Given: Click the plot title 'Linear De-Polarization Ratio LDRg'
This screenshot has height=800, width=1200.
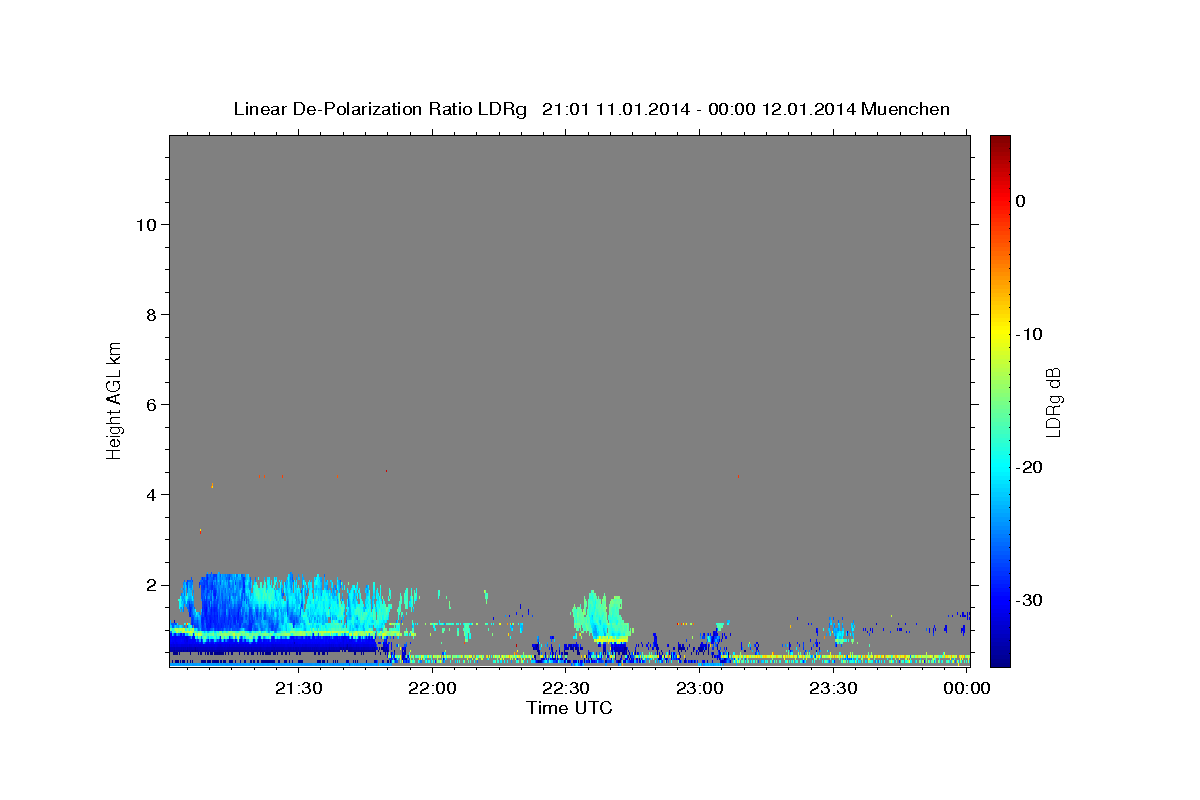Looking at the screenshot, I should (379, 109).
